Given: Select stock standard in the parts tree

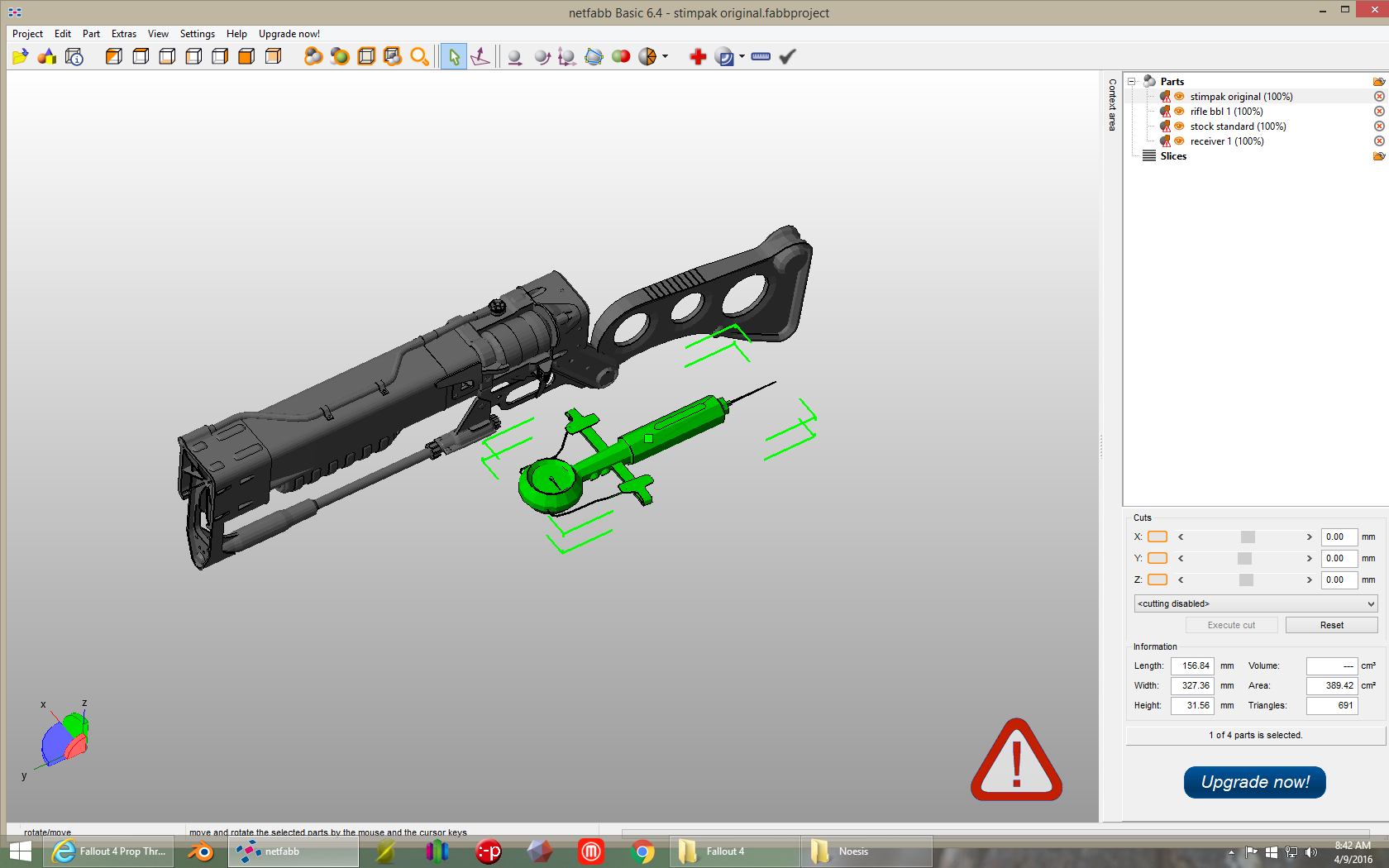Looking at the screenshot, I should (1238, 126).
